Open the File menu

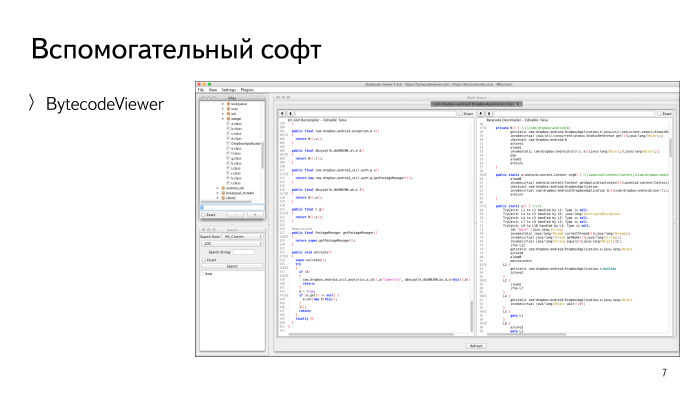pos(201,90)
